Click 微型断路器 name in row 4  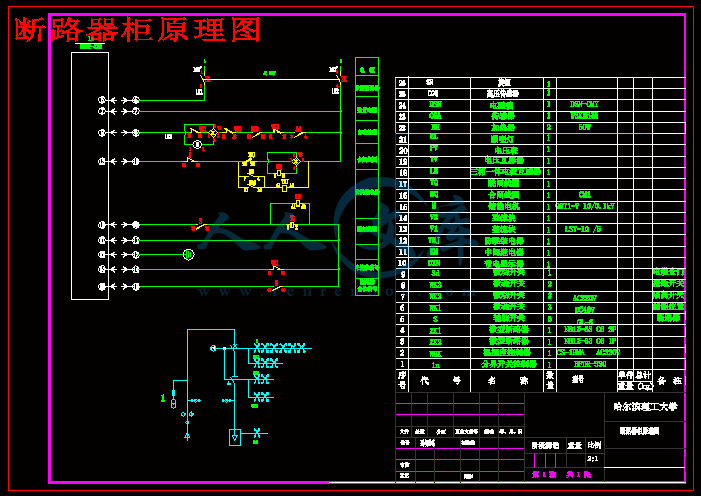pos(509,330)
